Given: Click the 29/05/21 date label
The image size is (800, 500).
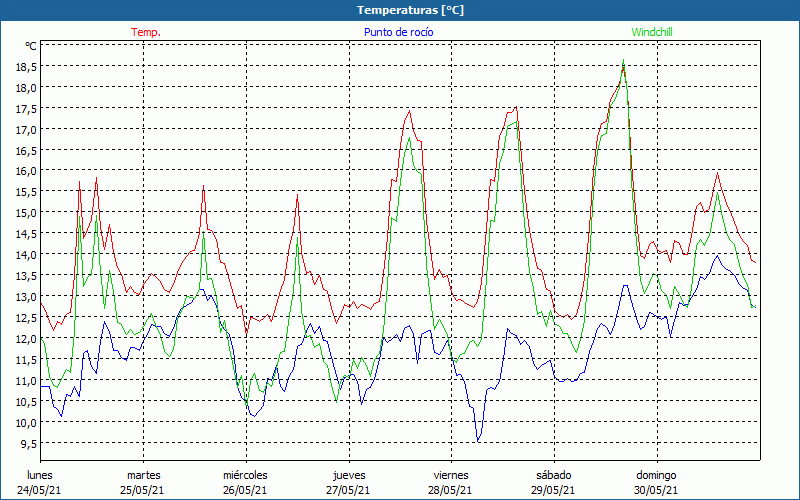Looking at the screenshot, I should [x=553, y=490].
